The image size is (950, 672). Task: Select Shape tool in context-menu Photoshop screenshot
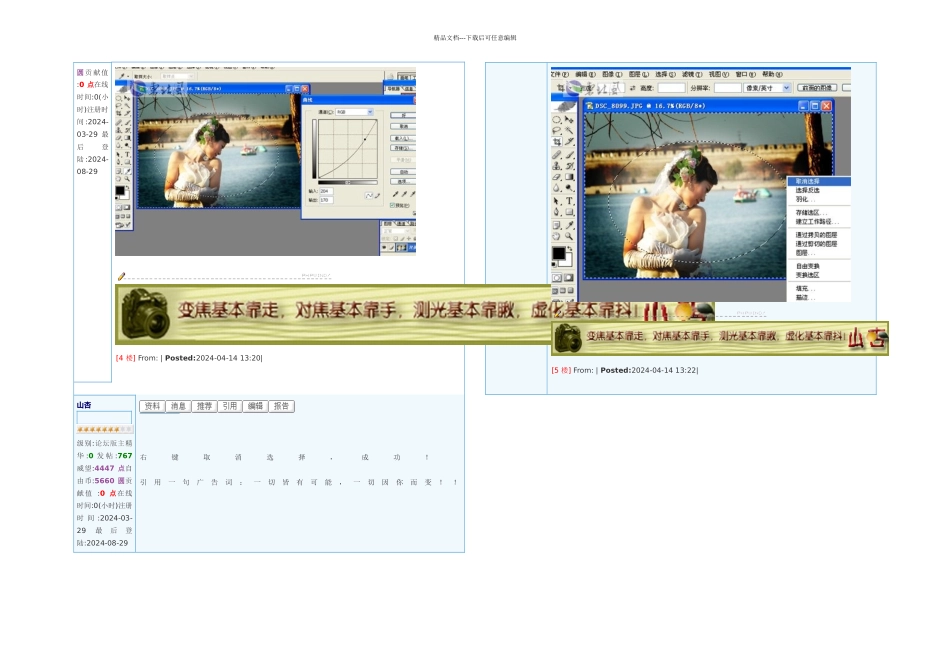pyautogui.click(x=569, y=212)
